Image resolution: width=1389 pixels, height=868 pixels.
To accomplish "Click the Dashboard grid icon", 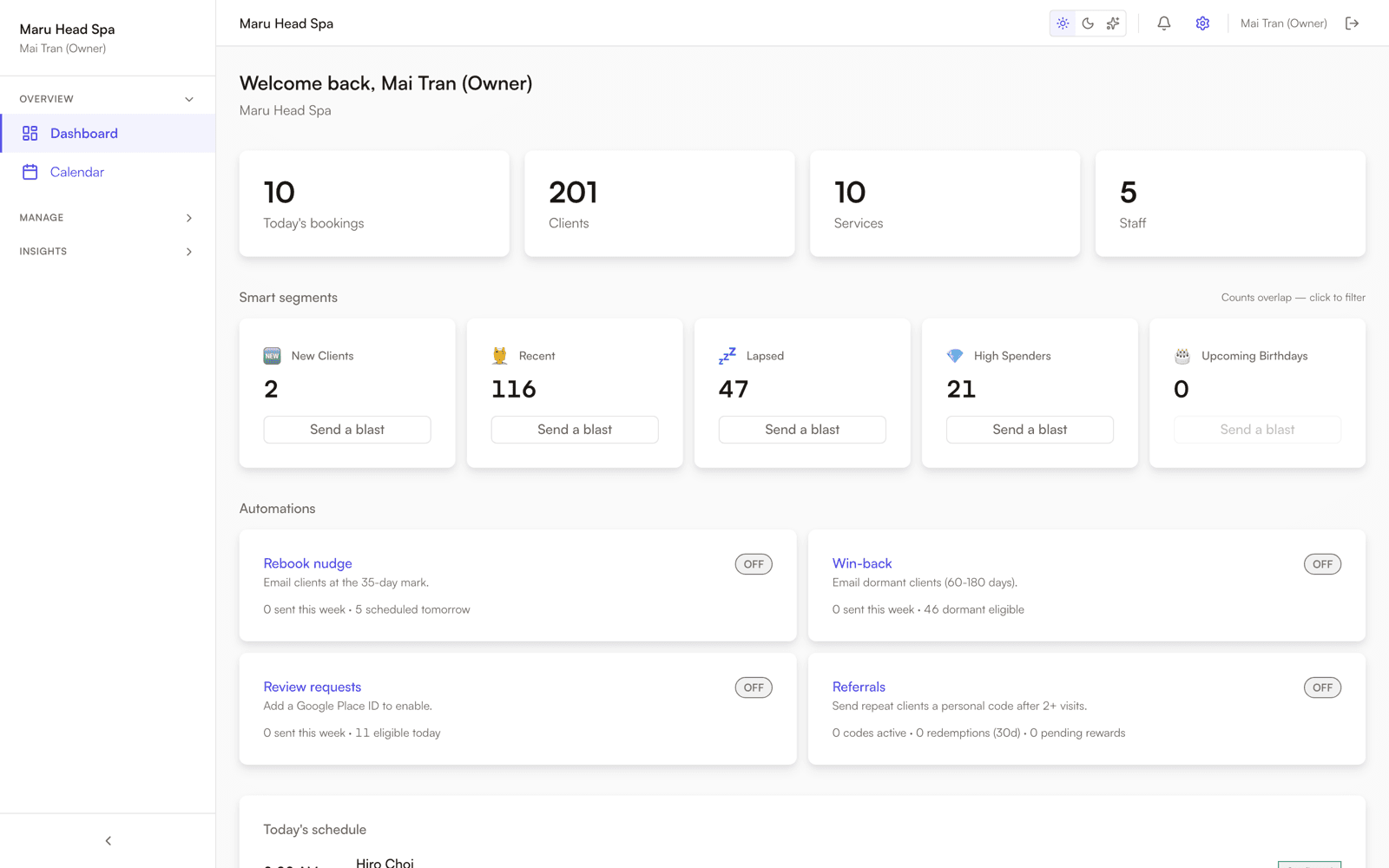I will tap(30, 133).
